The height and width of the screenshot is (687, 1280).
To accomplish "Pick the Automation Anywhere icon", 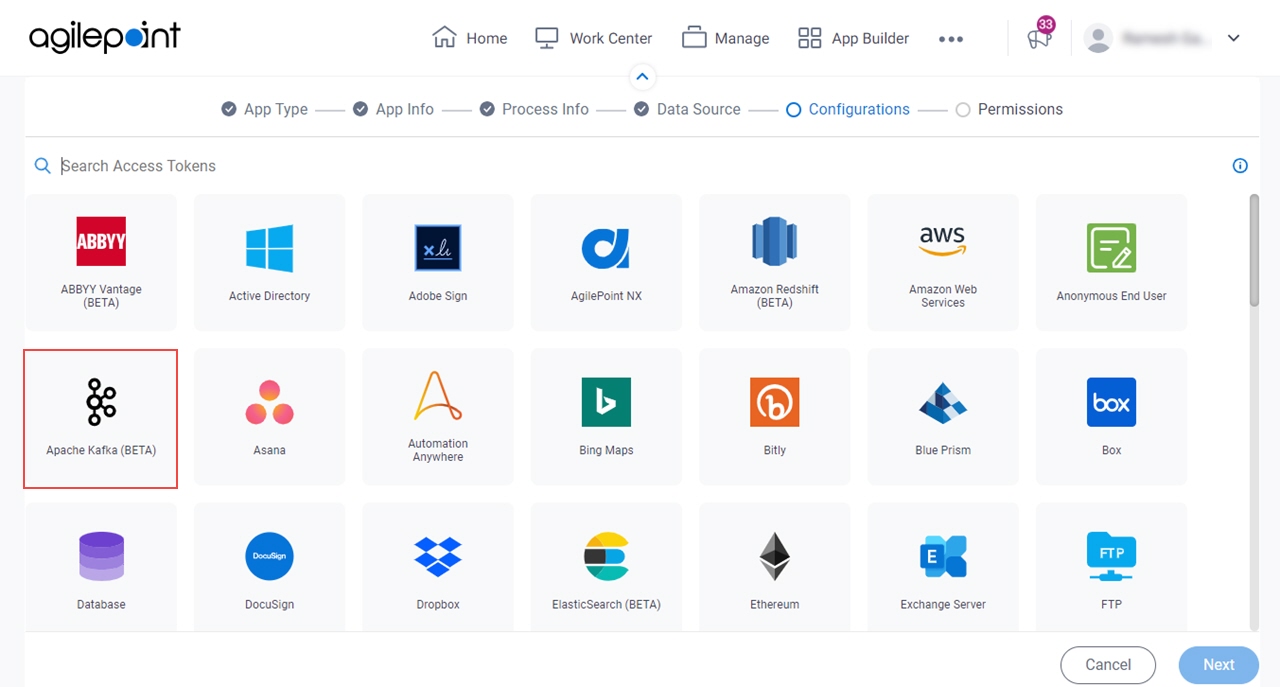I will [x=438, y=396].
